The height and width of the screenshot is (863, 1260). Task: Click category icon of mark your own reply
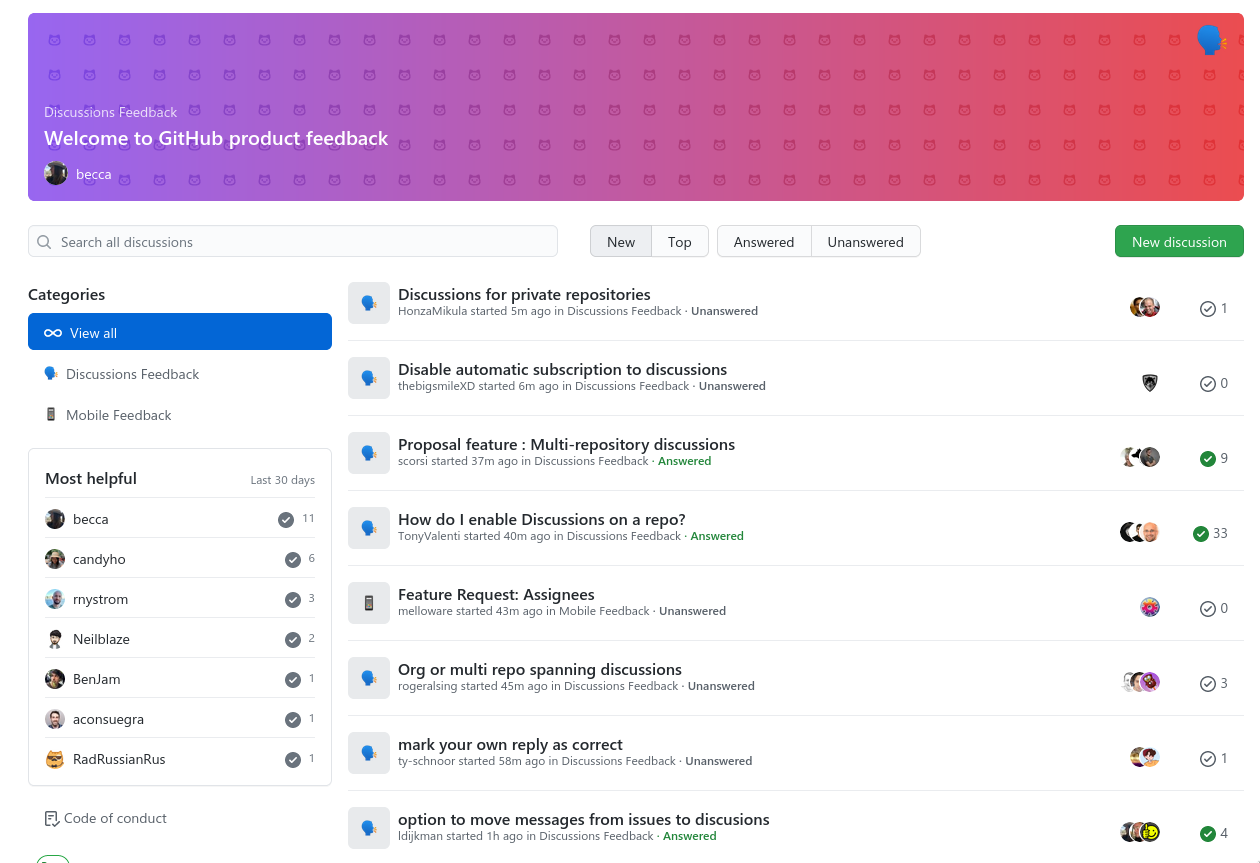[369, 753]
